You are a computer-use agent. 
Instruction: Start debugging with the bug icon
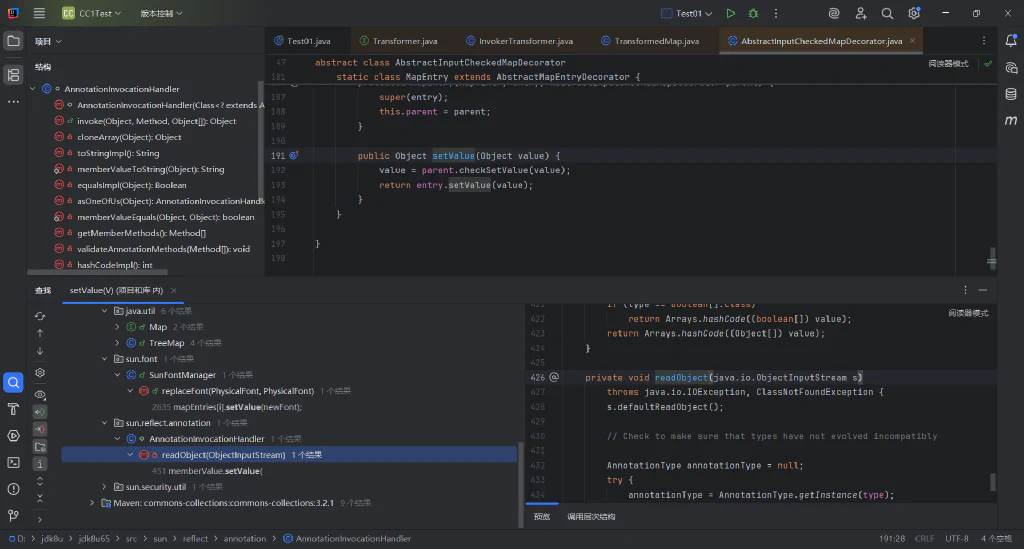click(x=753, y=13)
